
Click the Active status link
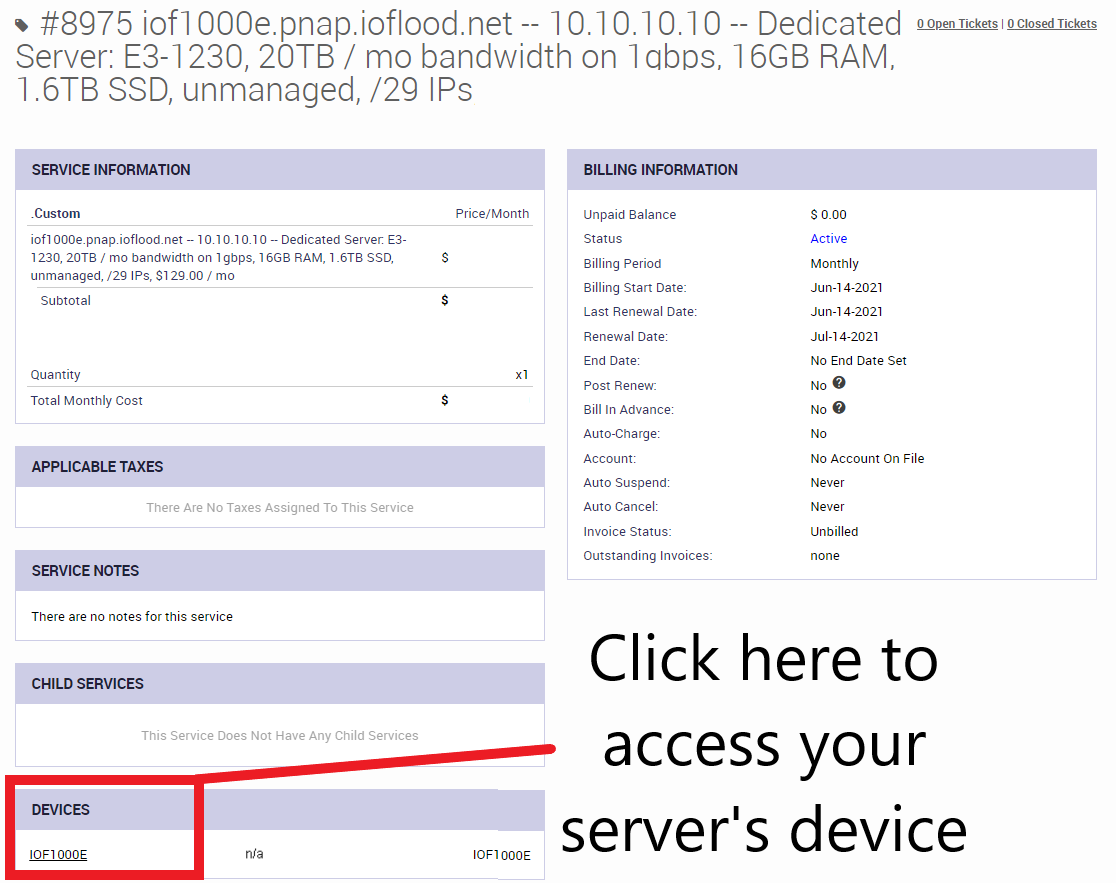(x=829, y=239)
